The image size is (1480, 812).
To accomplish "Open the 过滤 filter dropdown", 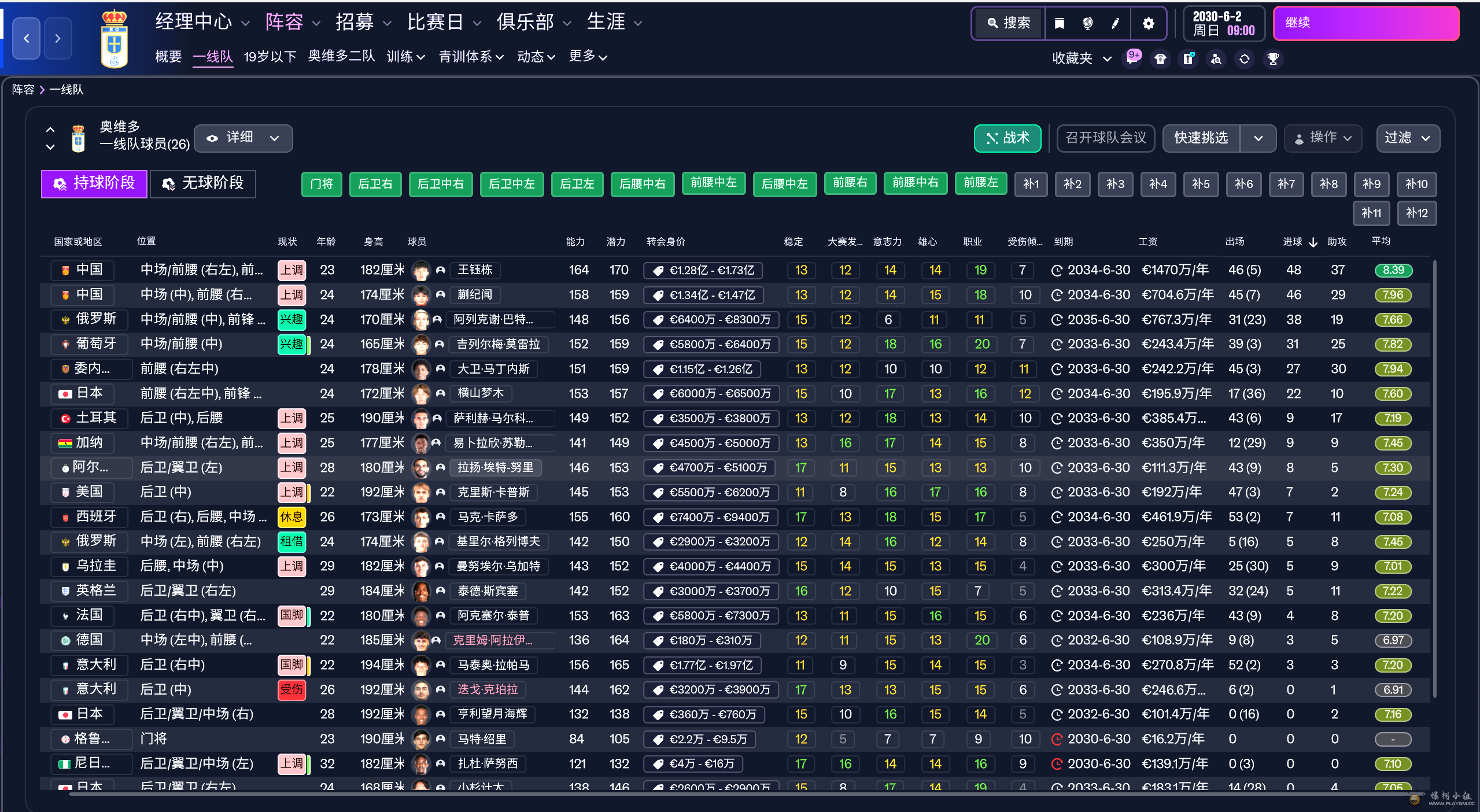I will pos(1407,138).
